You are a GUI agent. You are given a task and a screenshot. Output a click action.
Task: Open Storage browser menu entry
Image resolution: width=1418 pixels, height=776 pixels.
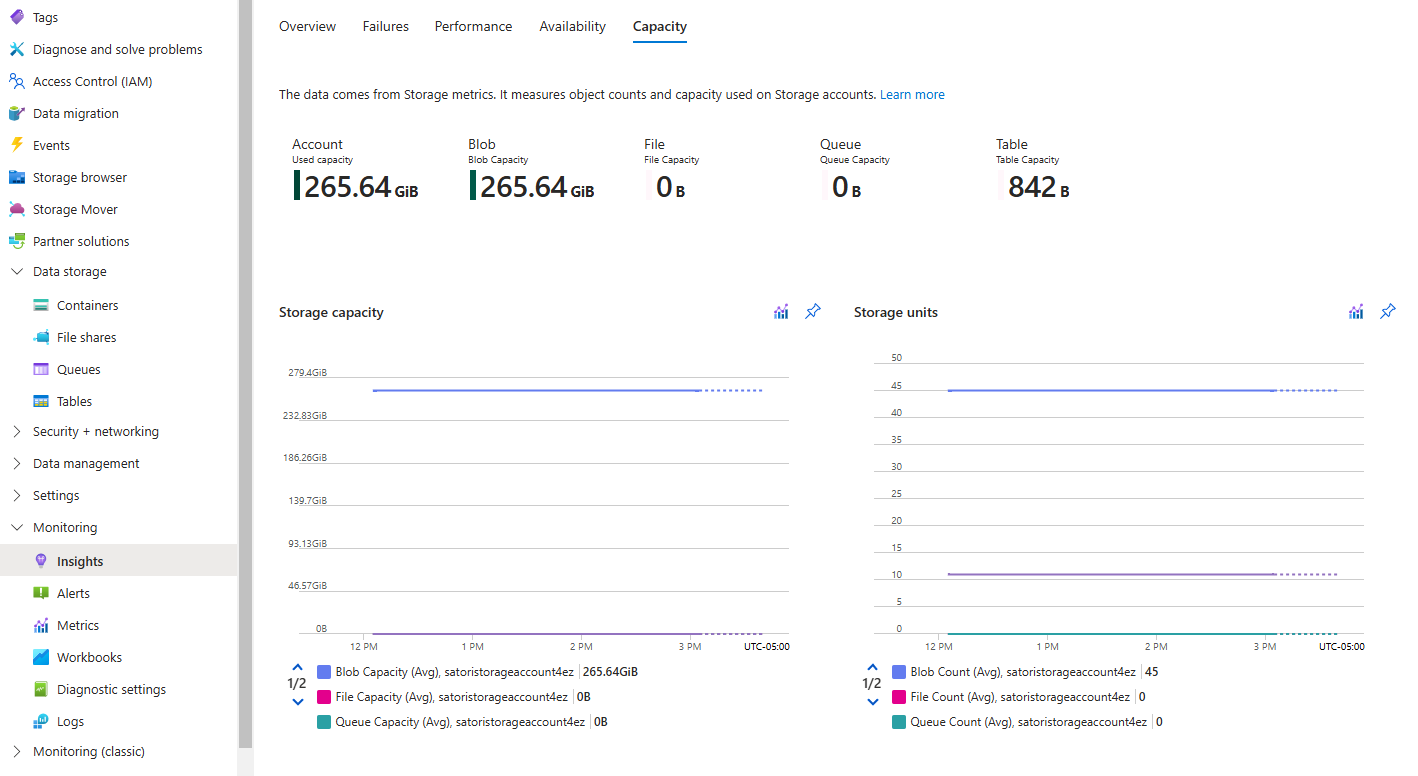tap(80, 177)
